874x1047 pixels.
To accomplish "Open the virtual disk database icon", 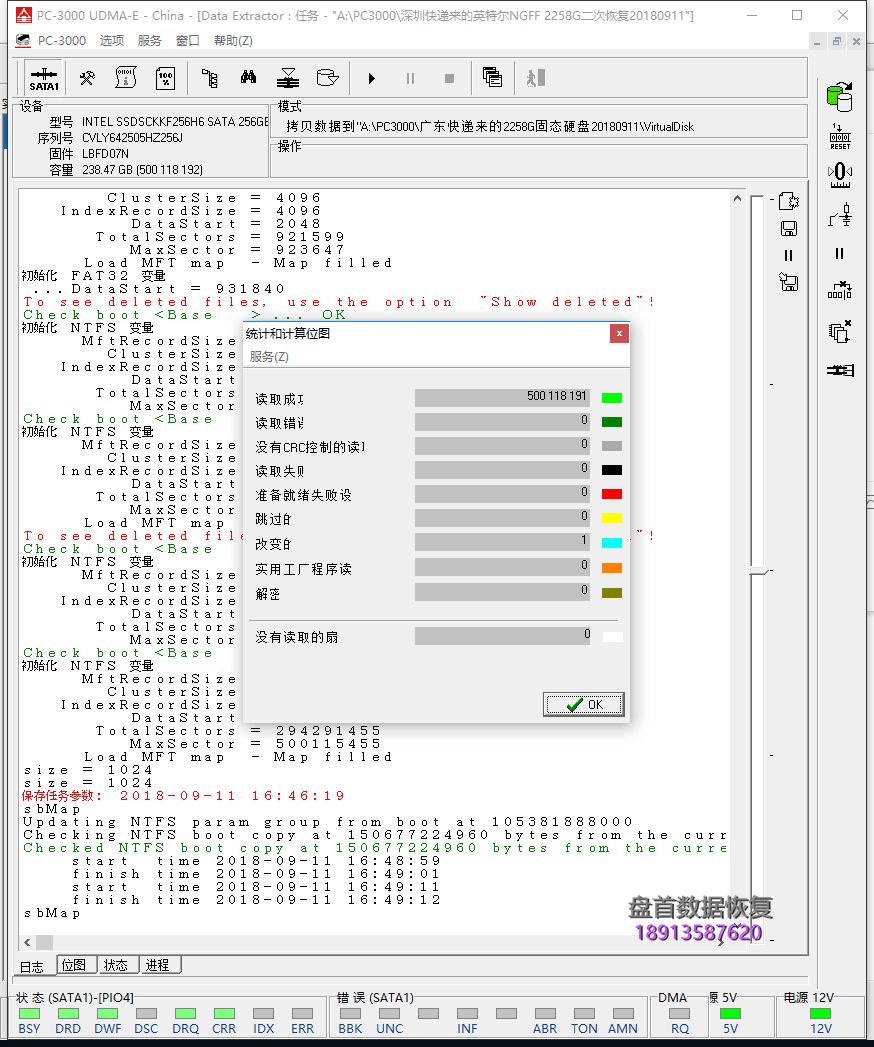I will (328, 77).
